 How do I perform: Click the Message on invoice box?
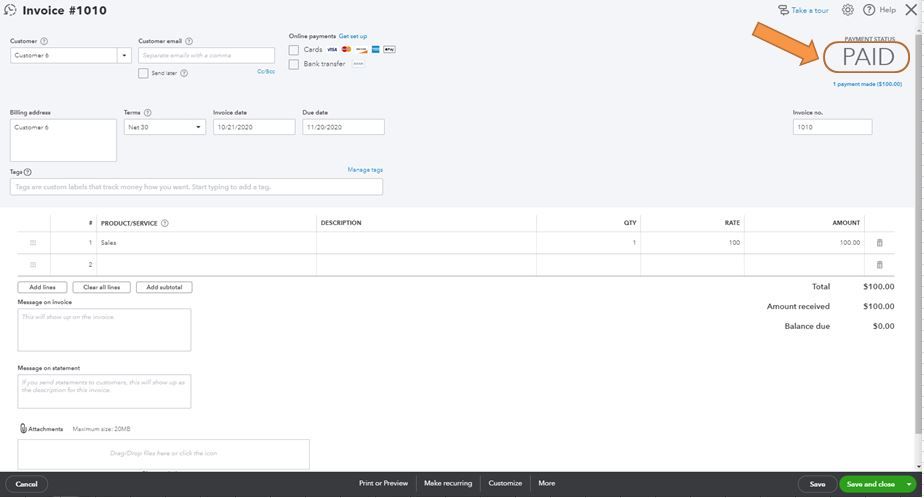tap(104, 330)
